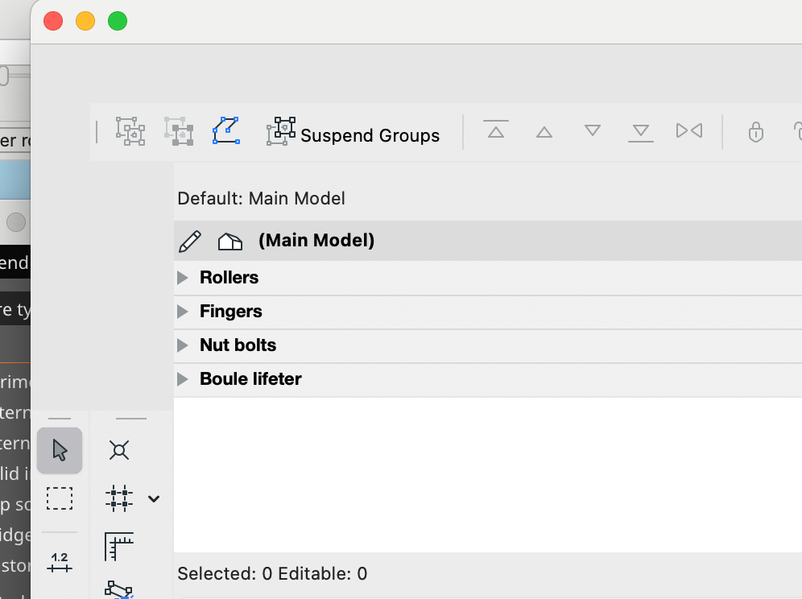
Task: Select the Boule lifeter row
Action: (250, 379)
